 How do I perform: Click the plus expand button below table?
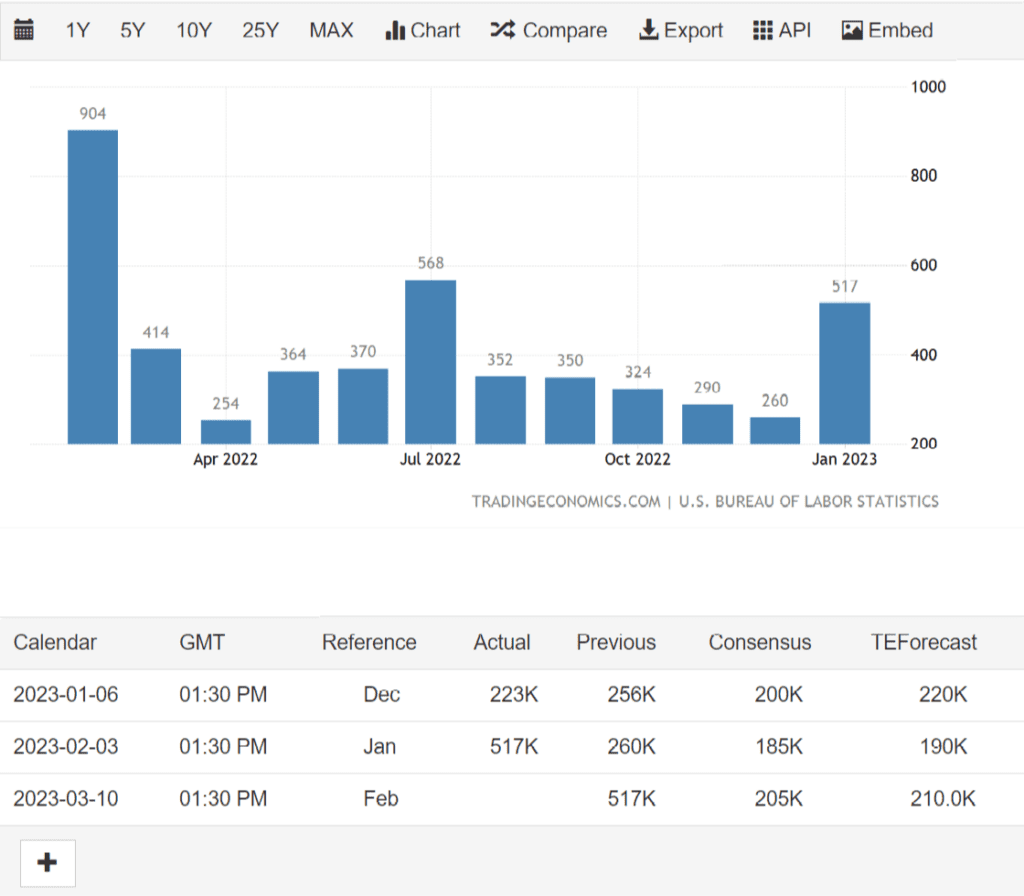click(48, 863)
